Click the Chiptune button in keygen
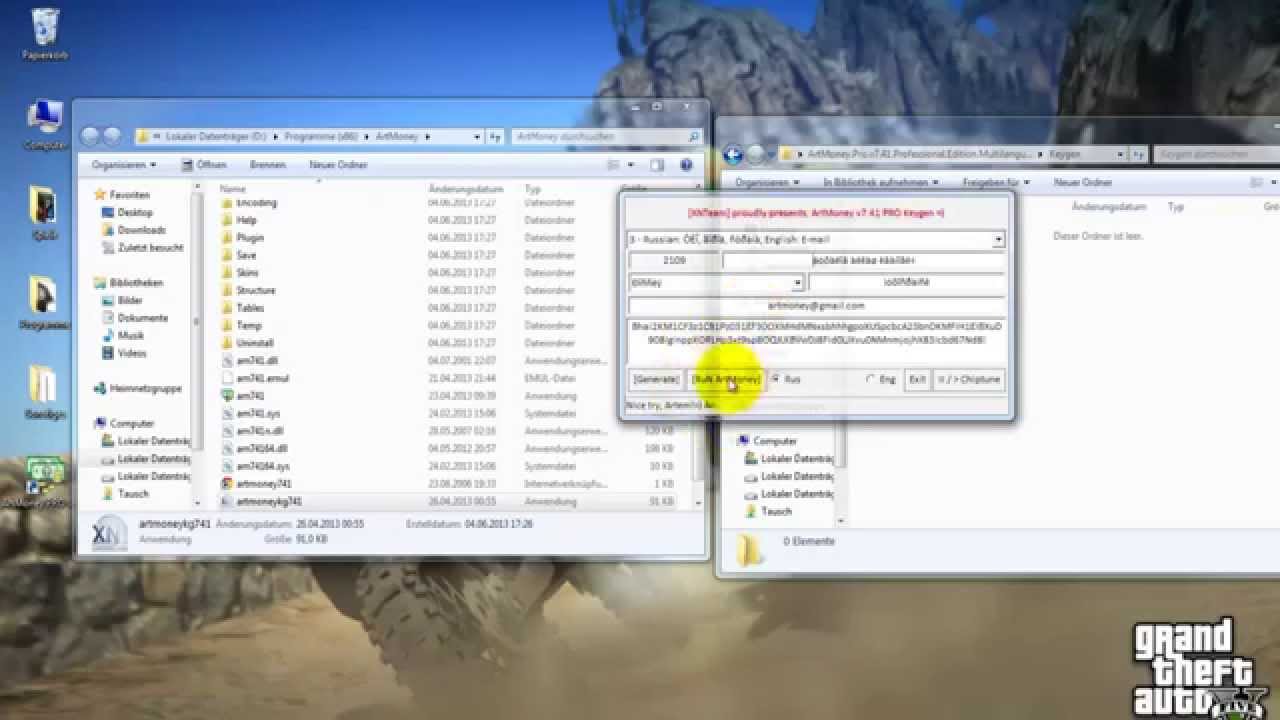1280x720 pixels. [x=968, y=380]
